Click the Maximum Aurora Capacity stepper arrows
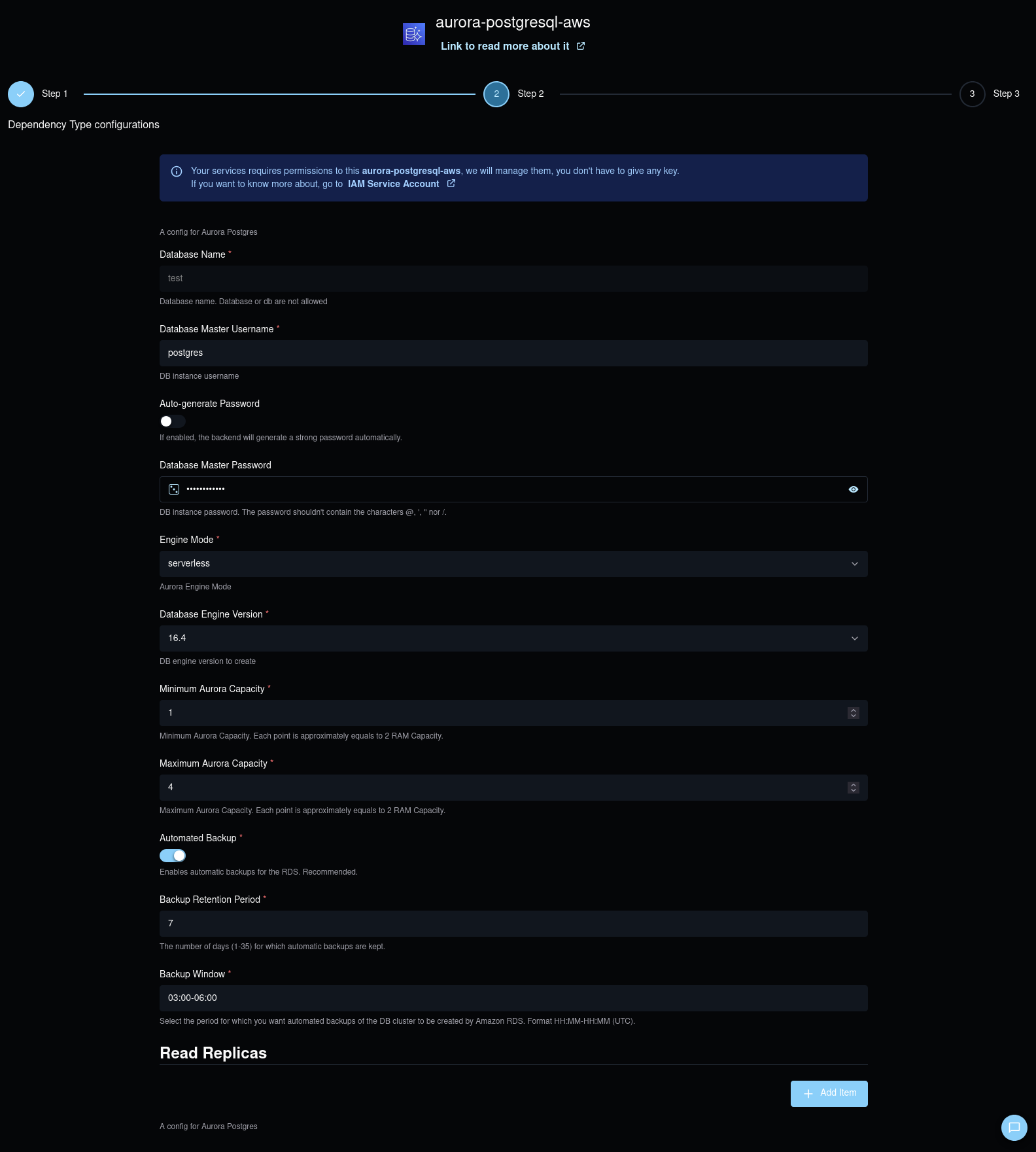1036x1152 pixels. [x=854, y=788]
